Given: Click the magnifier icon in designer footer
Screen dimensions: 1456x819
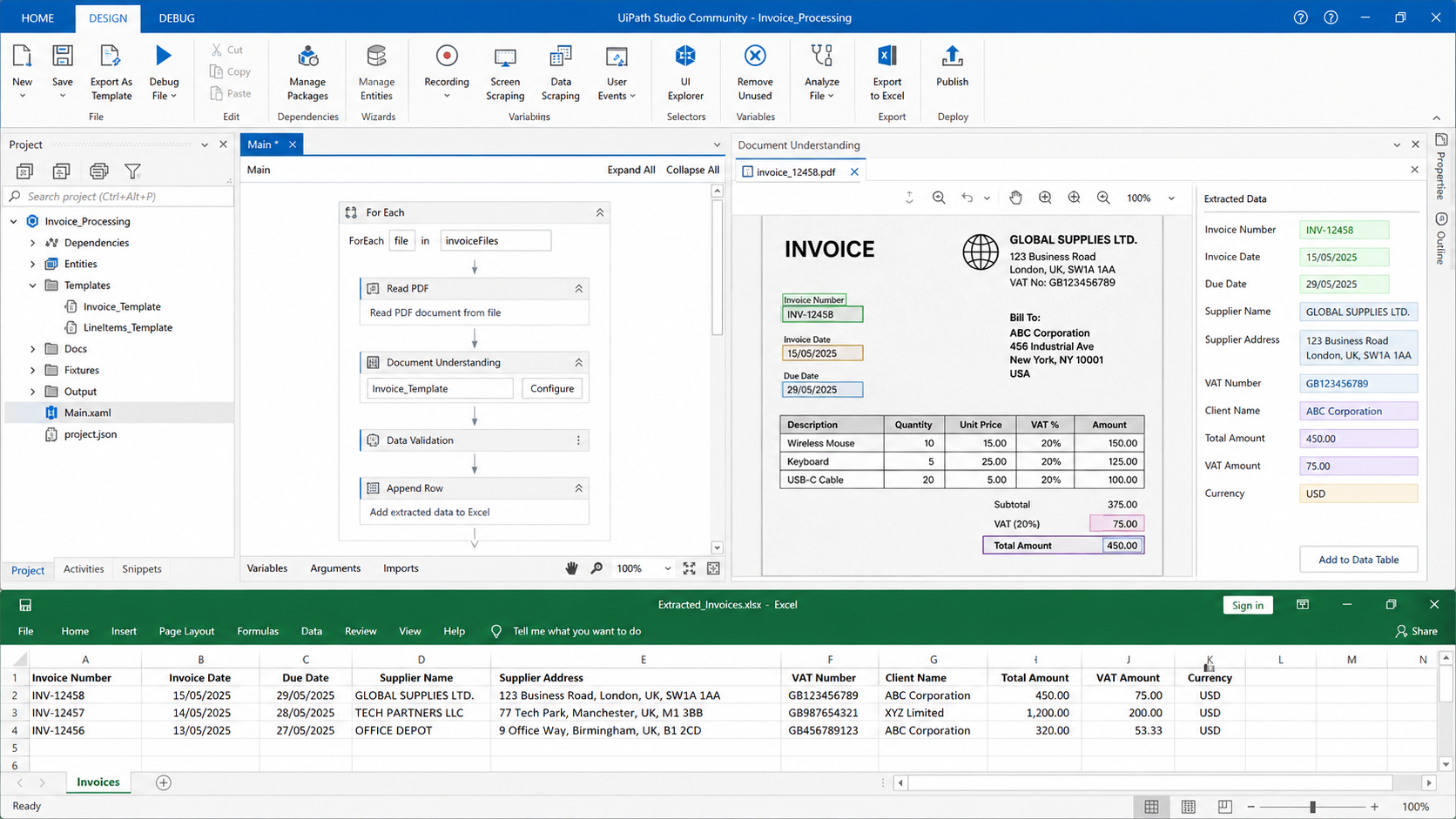Looking at the screenshot, I should pos(597,568).
